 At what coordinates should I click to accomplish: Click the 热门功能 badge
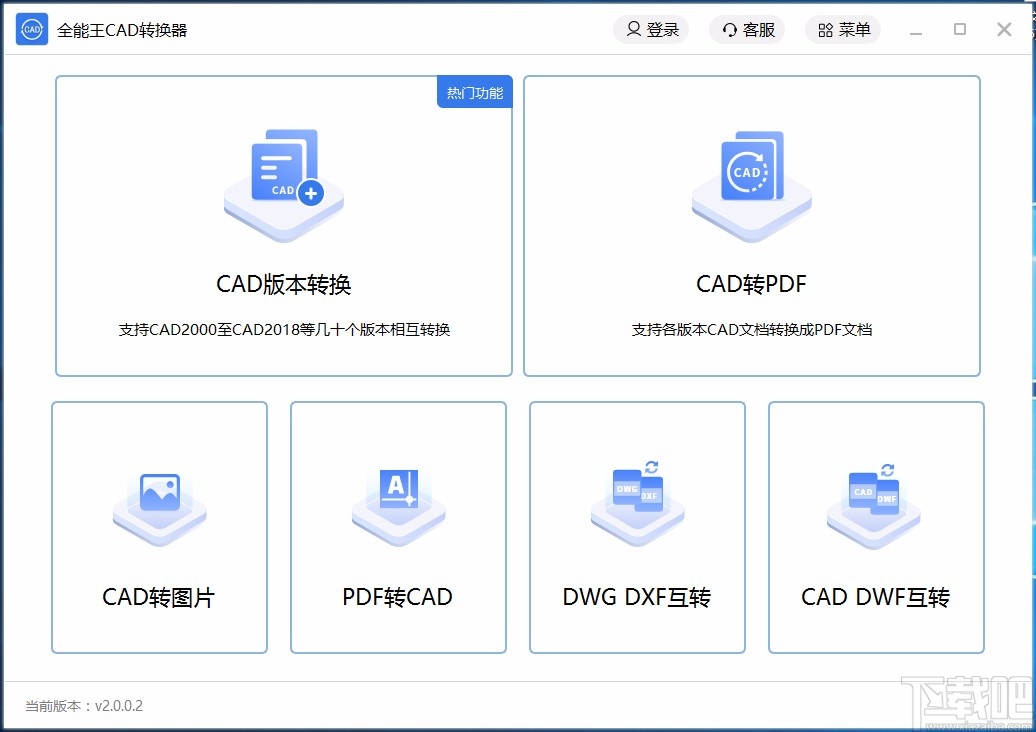point(474,92)
